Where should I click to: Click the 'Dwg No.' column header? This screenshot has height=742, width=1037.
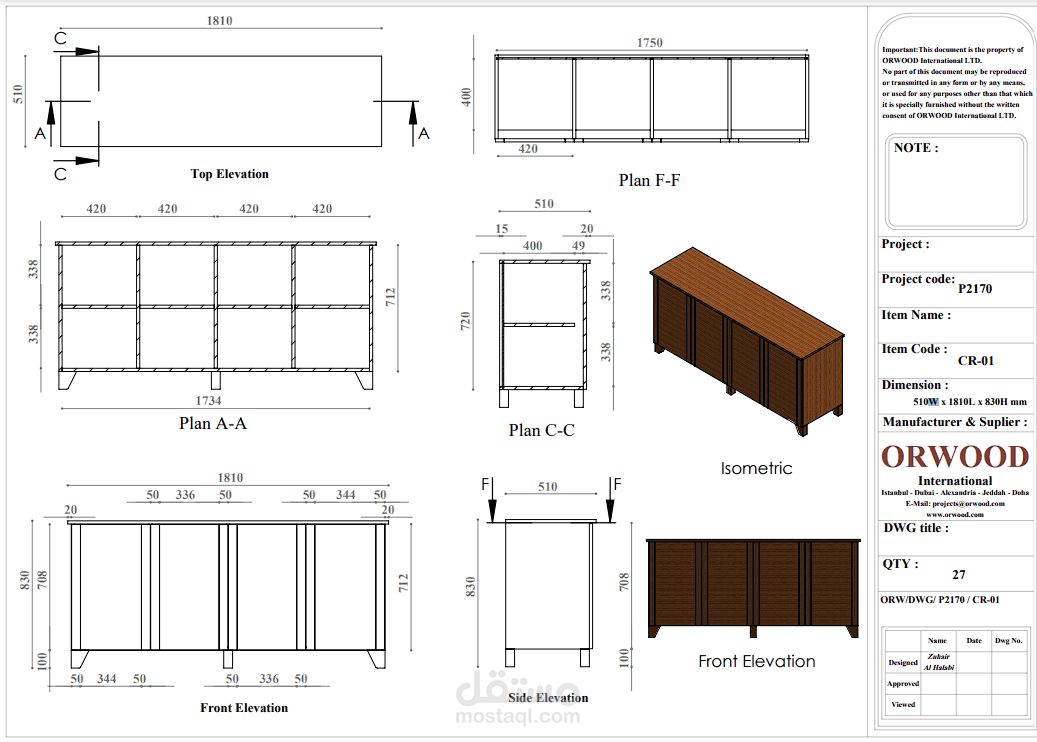(1009, 641)
